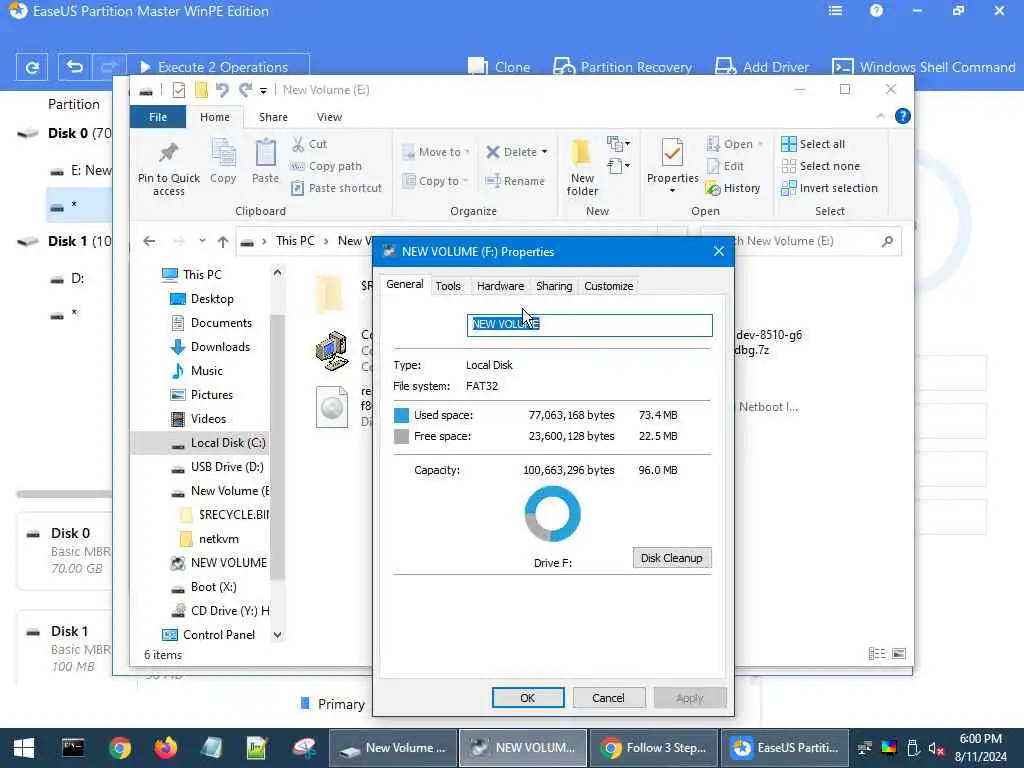Select netkvm folder in navigation tree

click(x=218, y=539)
